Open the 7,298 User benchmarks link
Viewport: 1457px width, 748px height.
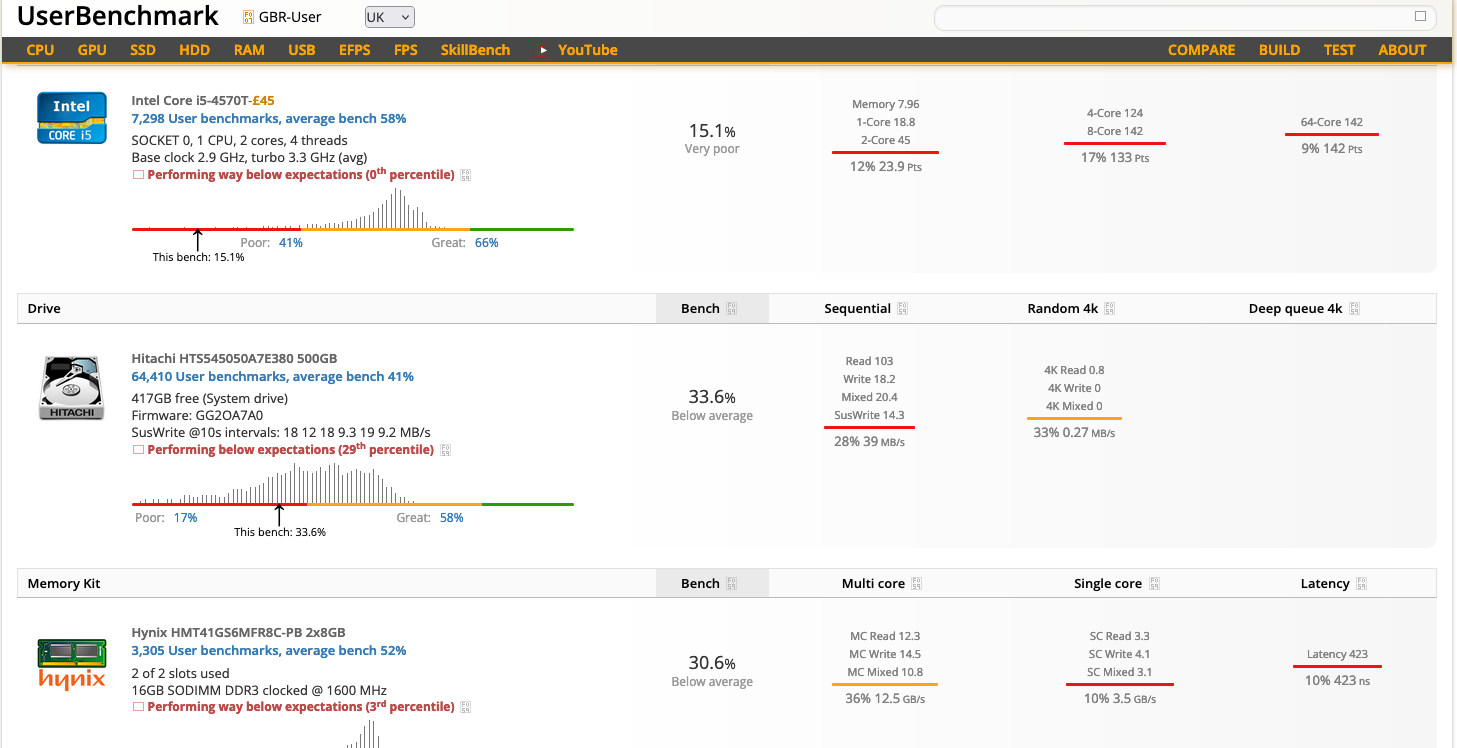click(x=268, y=118)
